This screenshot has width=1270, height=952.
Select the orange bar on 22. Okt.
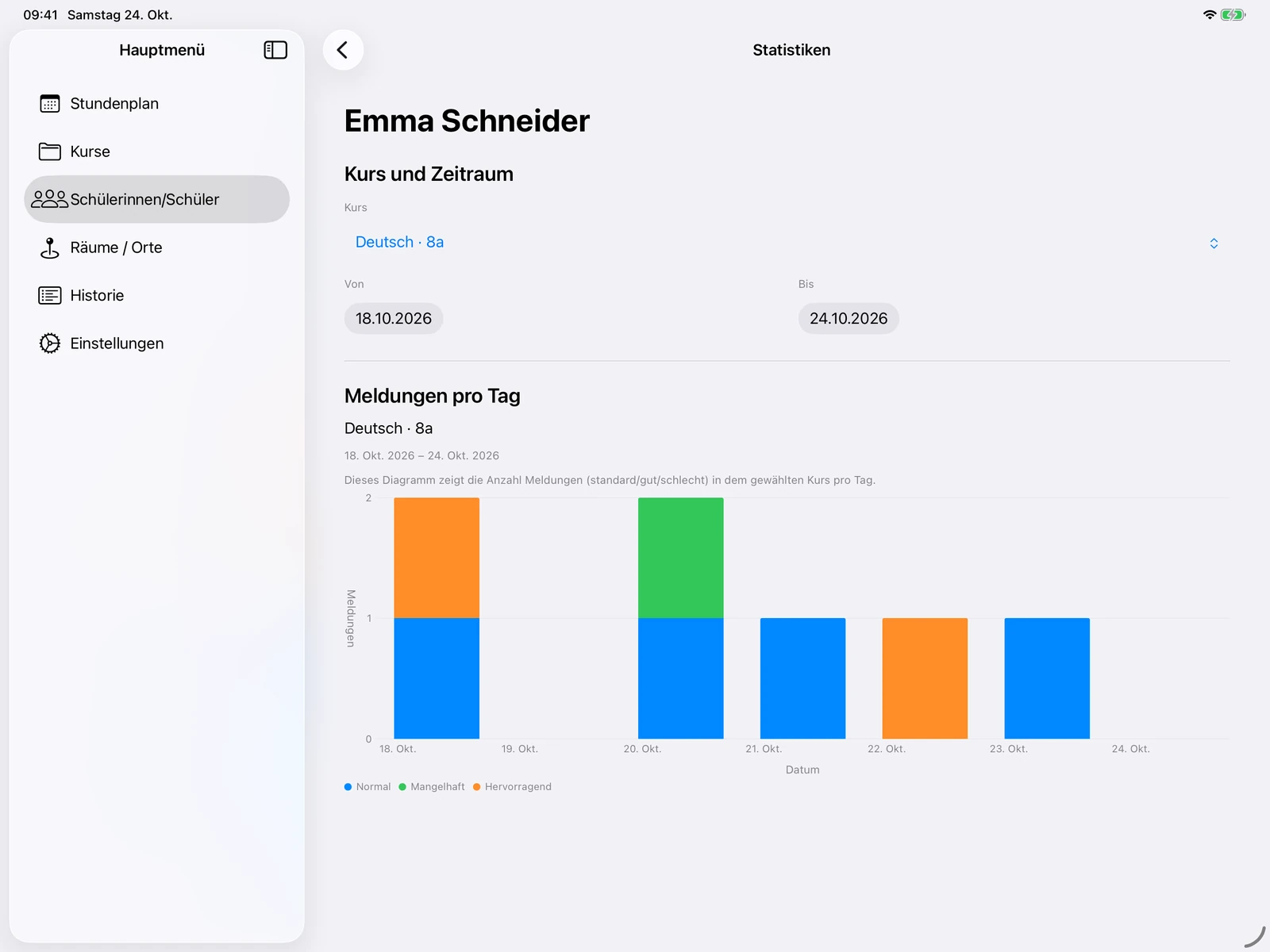click(925, 678)
